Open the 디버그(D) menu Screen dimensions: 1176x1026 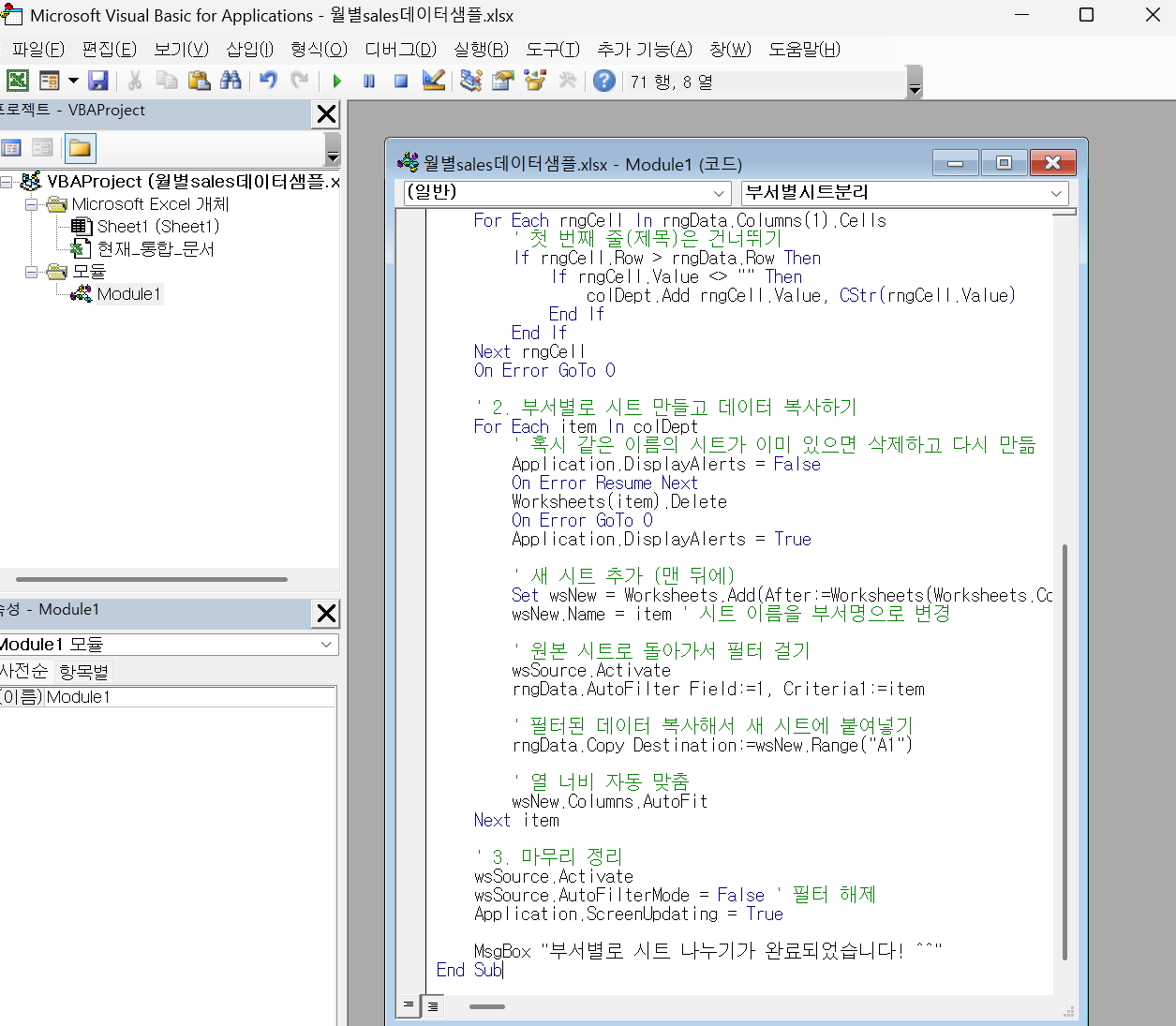pos(400,50)
